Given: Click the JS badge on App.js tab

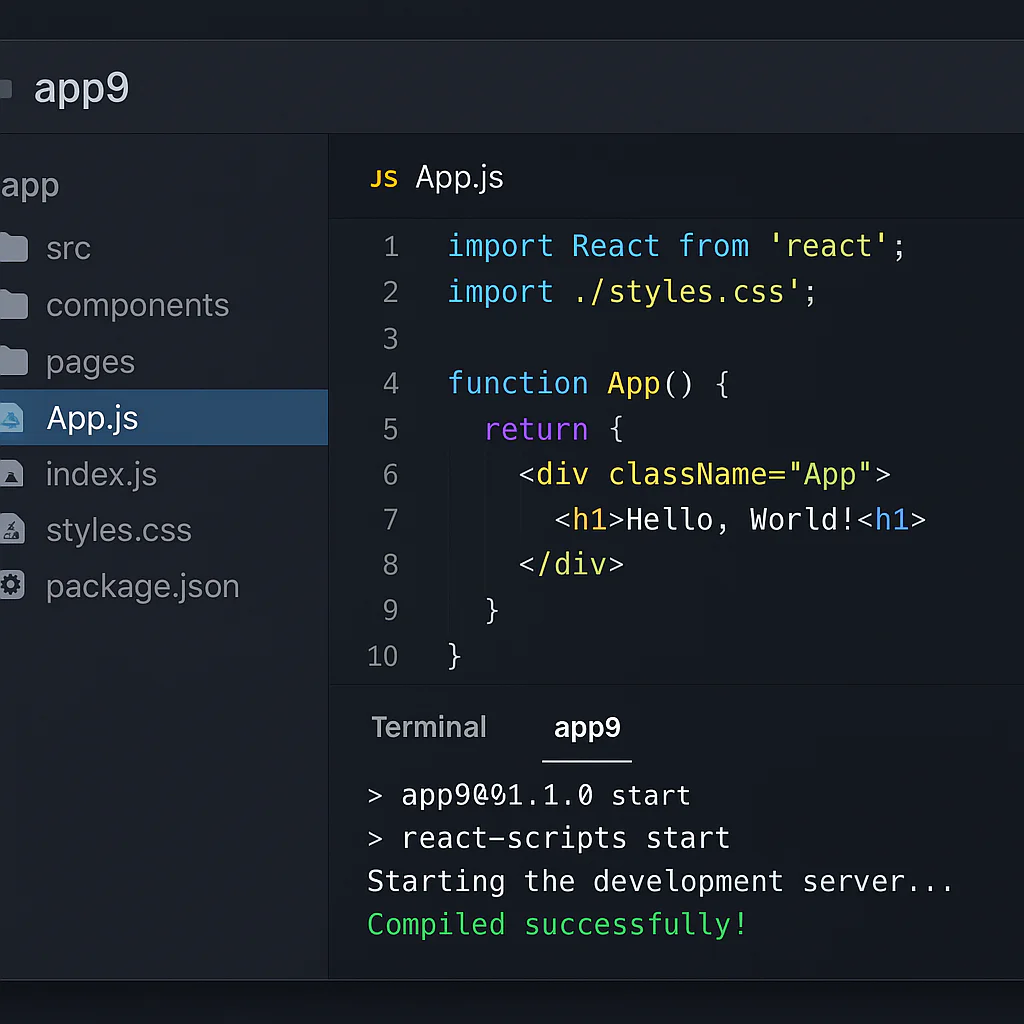Looking at the screenshot, I should tap(383, 178).
